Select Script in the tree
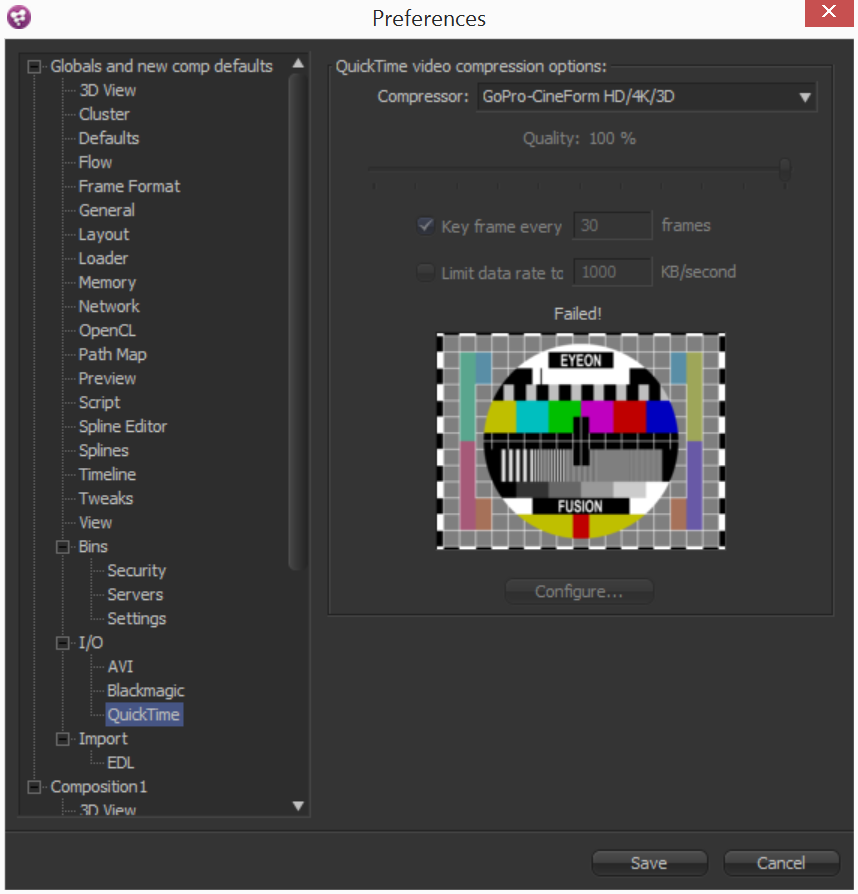Screen dimensions: 858x894 (x=99, y=403)
